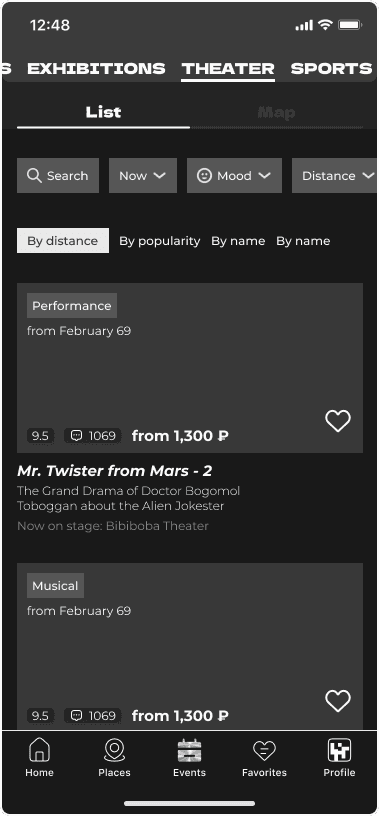Open the Favorites heart icon in bottom bar
The width and height of the screenshot is (379, 816).
pos(264,751)
